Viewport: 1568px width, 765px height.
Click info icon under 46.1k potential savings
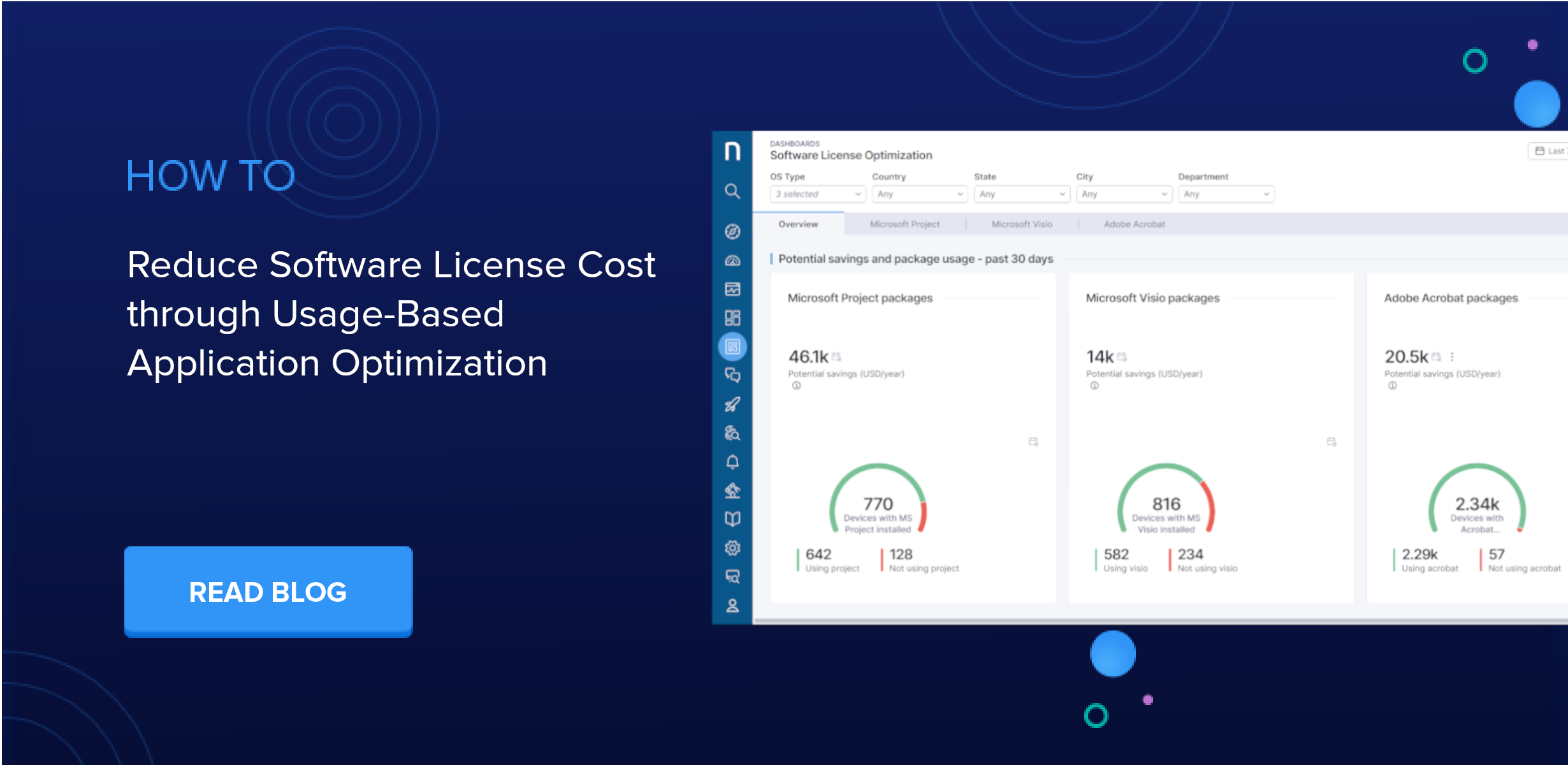(x=796, y=386)
